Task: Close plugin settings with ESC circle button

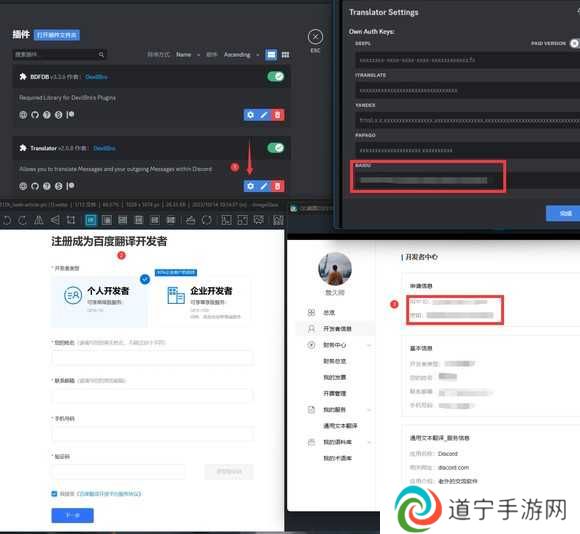Action: point(315,37)
